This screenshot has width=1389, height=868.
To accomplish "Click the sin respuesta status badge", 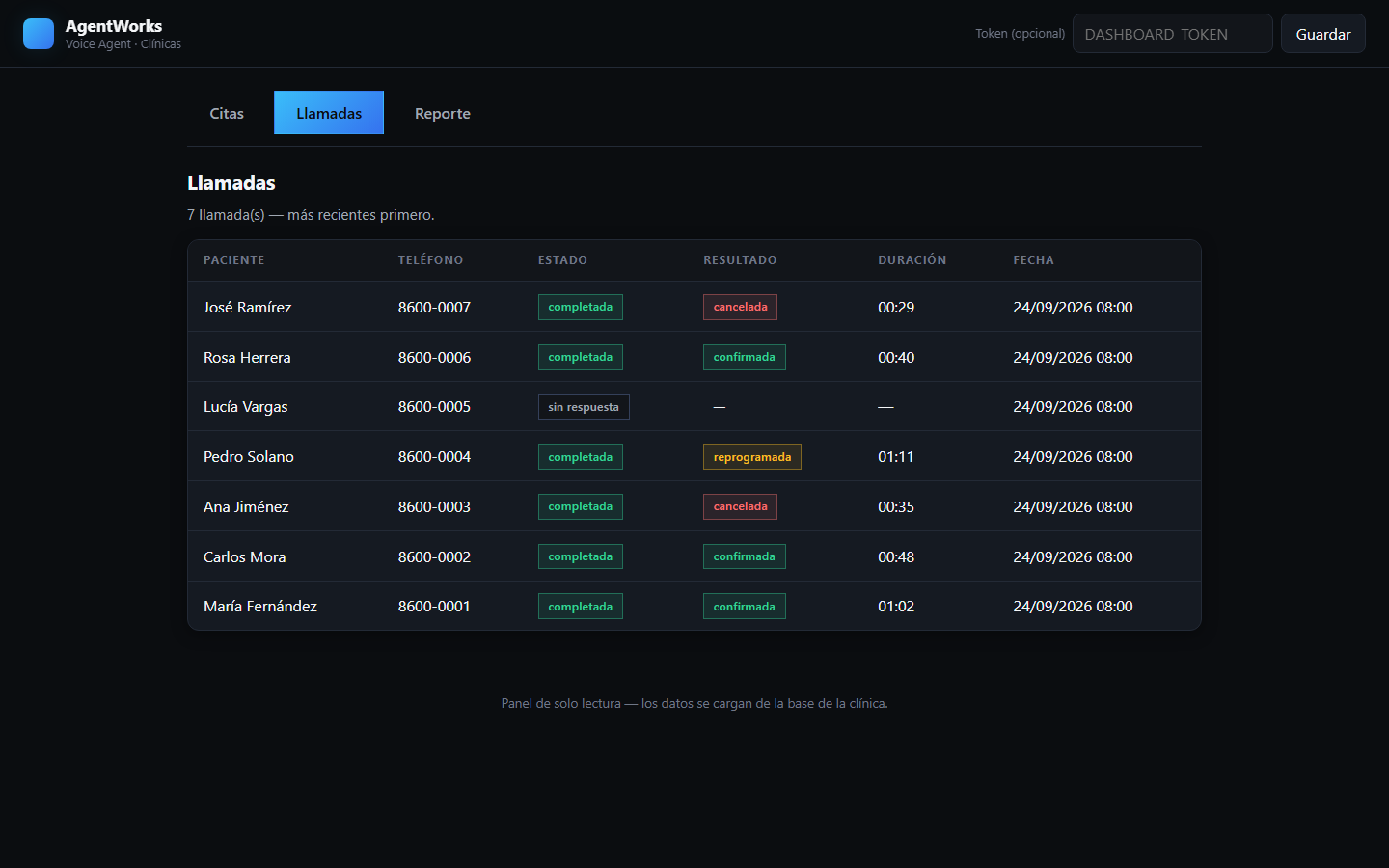I will pos(584,407).
